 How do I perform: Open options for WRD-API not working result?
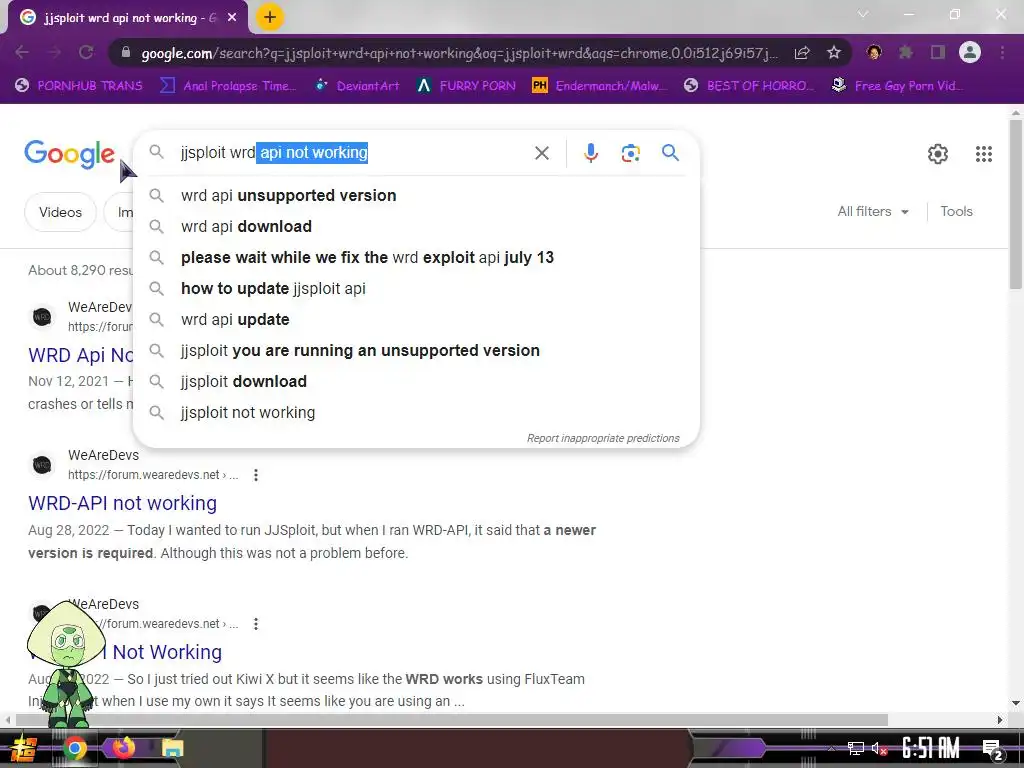256,475
